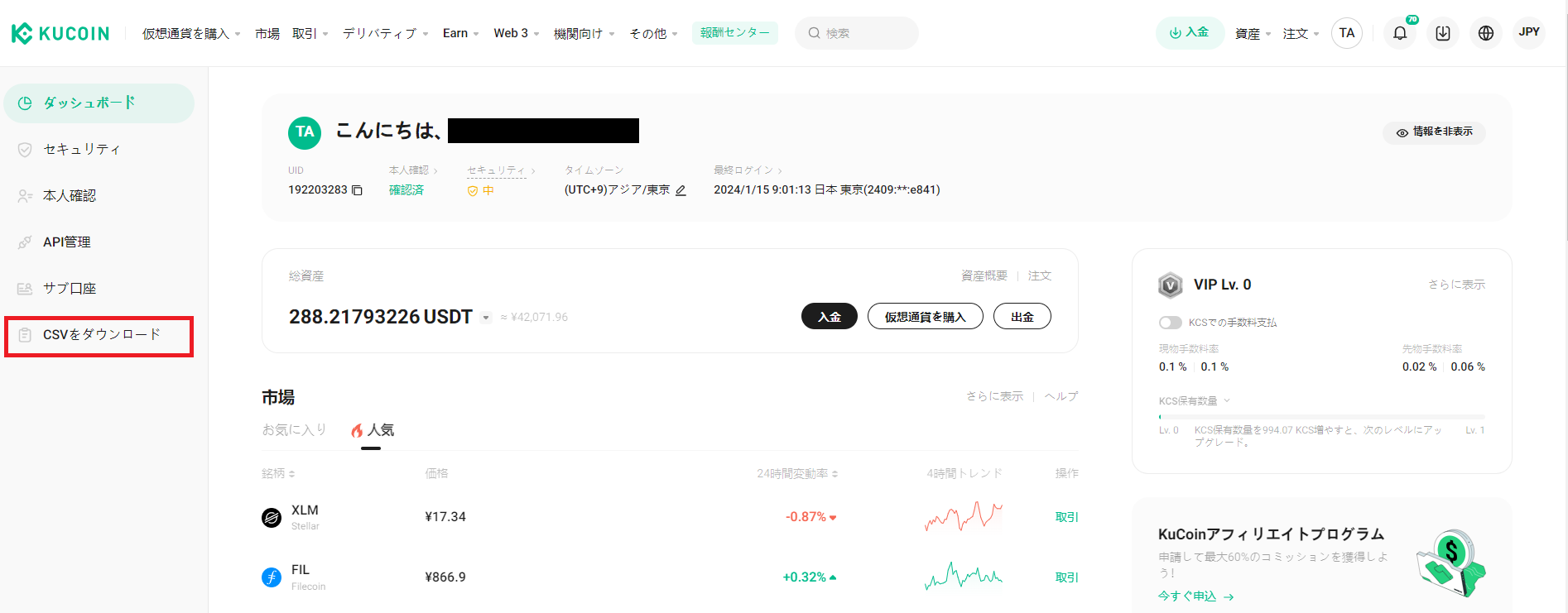Open the 資産概要 link
This screenshot has width=1568, height=613.
(x=984, y=276)
